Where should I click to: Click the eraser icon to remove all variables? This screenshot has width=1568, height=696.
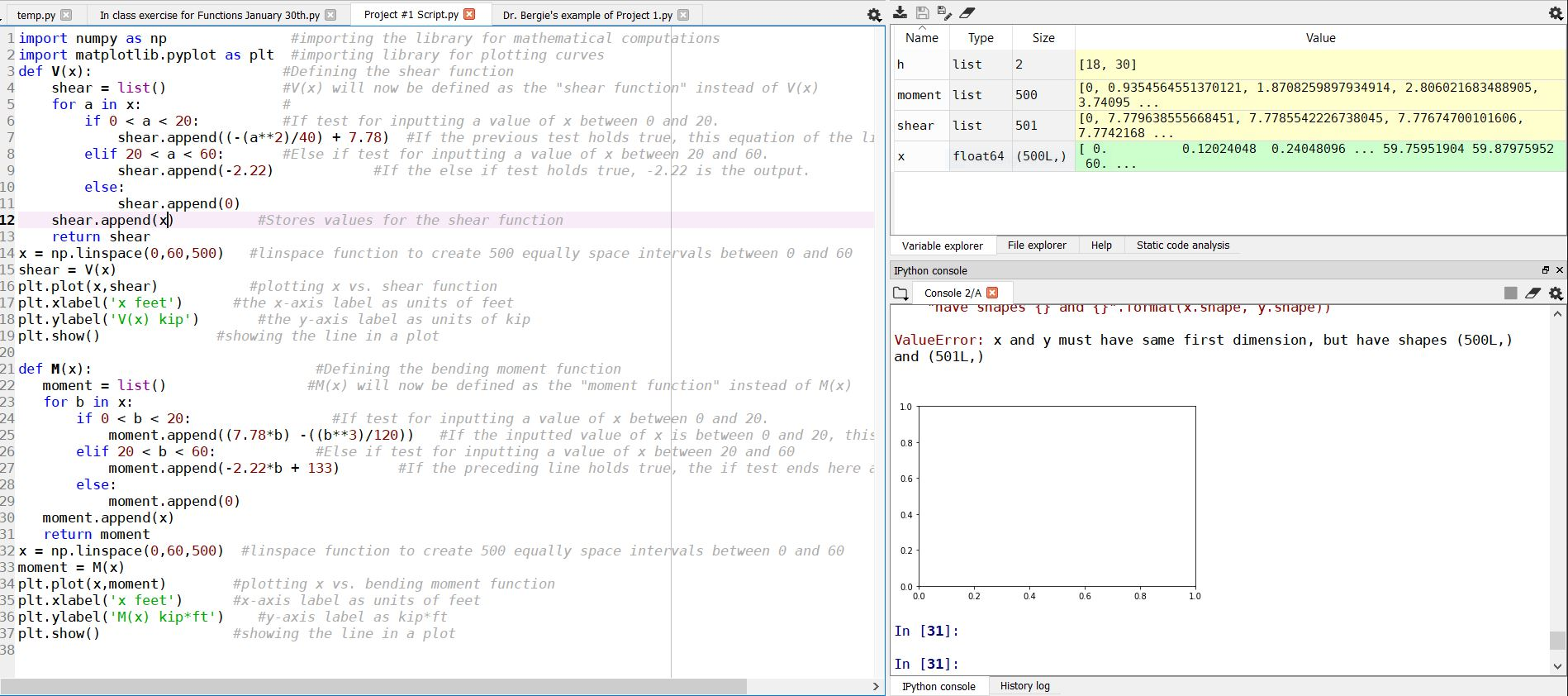967,12
